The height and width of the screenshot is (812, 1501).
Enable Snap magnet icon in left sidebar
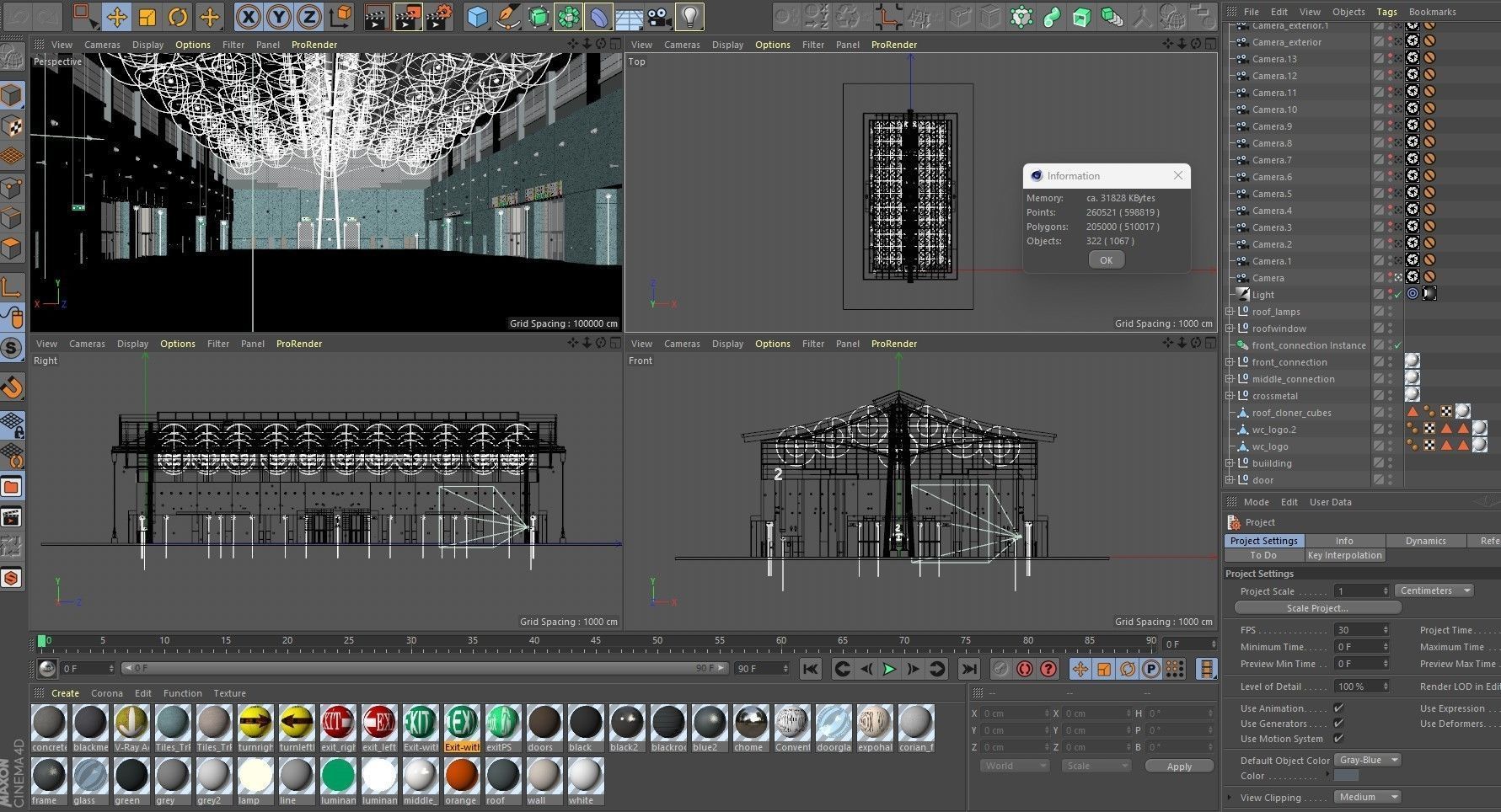[x=12, y=387]
